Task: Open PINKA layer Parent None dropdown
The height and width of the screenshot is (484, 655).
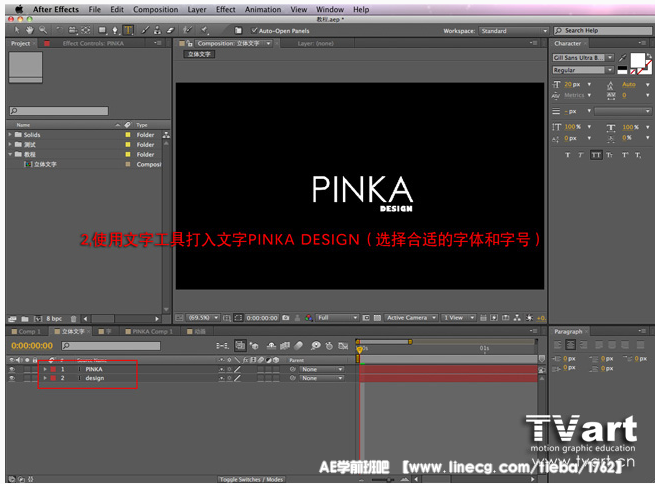Action: pyautogui.click(x=322, y=369)
